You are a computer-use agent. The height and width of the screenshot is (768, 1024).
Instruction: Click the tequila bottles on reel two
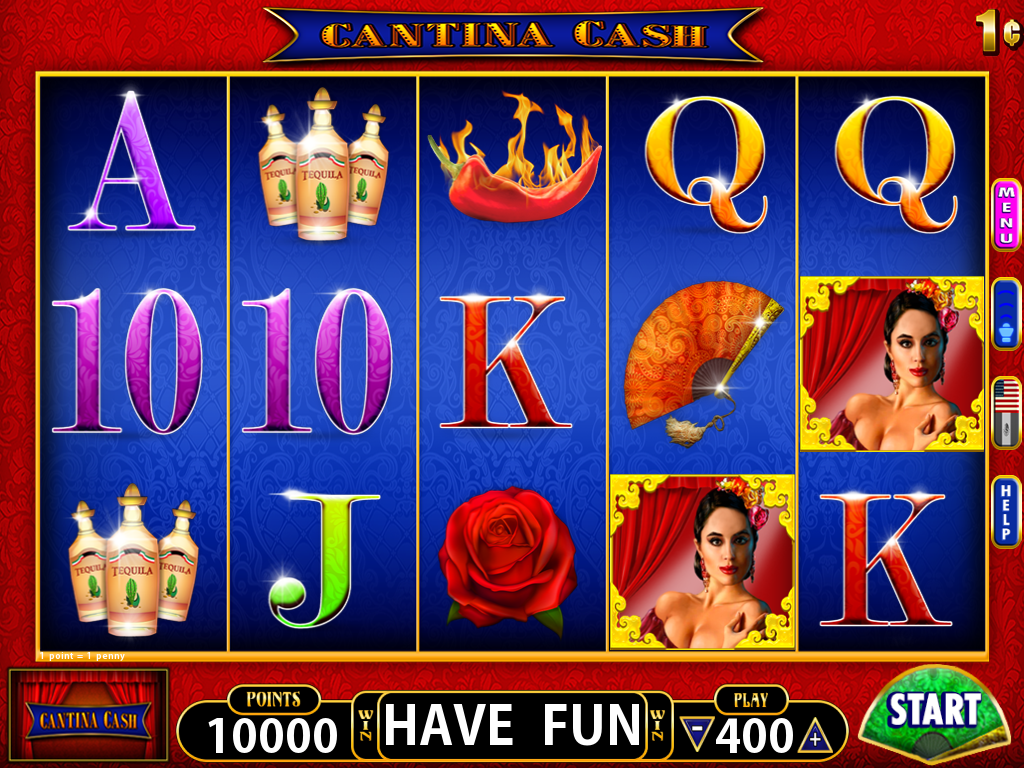[323, 163]
